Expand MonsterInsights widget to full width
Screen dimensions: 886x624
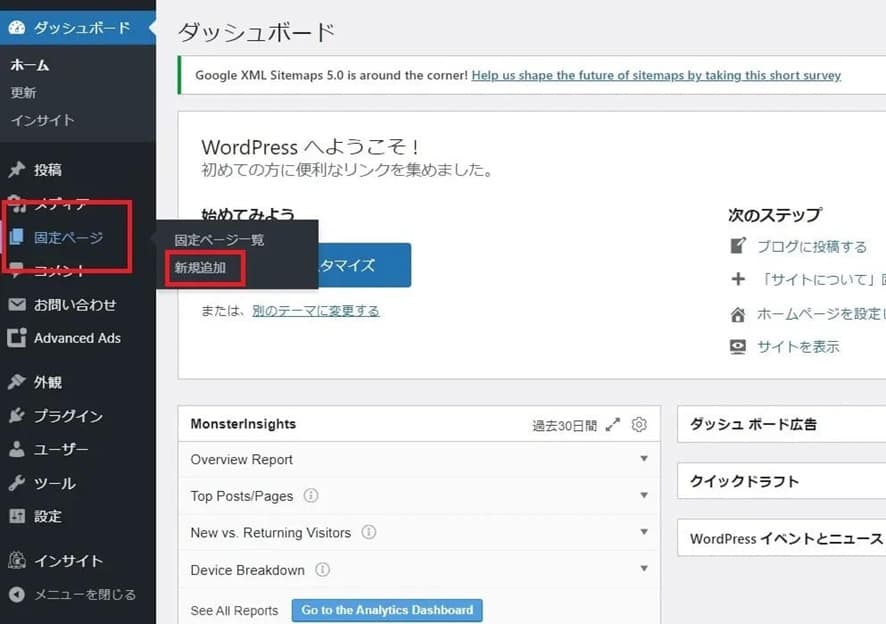click(x=613, y=424)
